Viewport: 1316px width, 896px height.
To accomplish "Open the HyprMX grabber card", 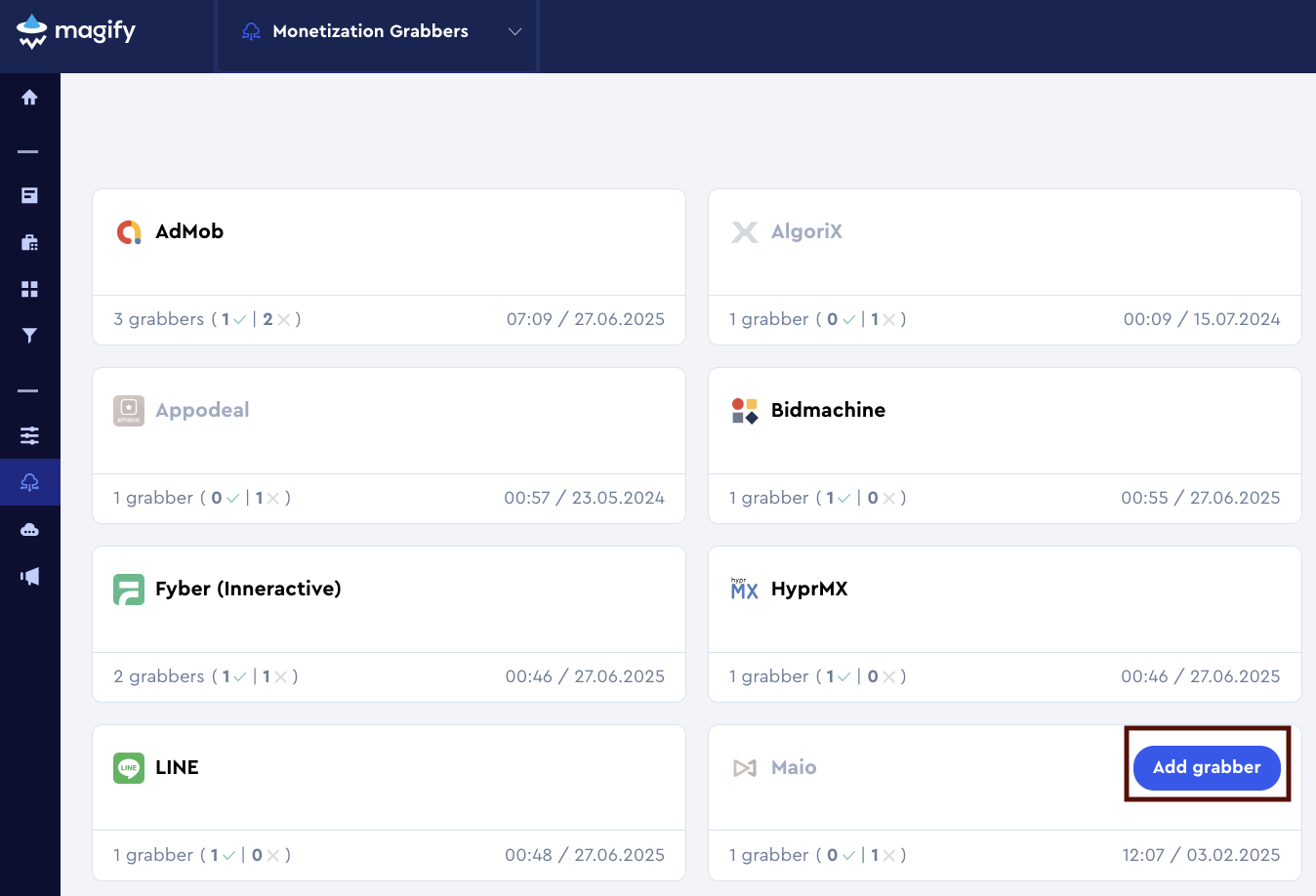I will pyautogui.click(x=1005, y=599).
